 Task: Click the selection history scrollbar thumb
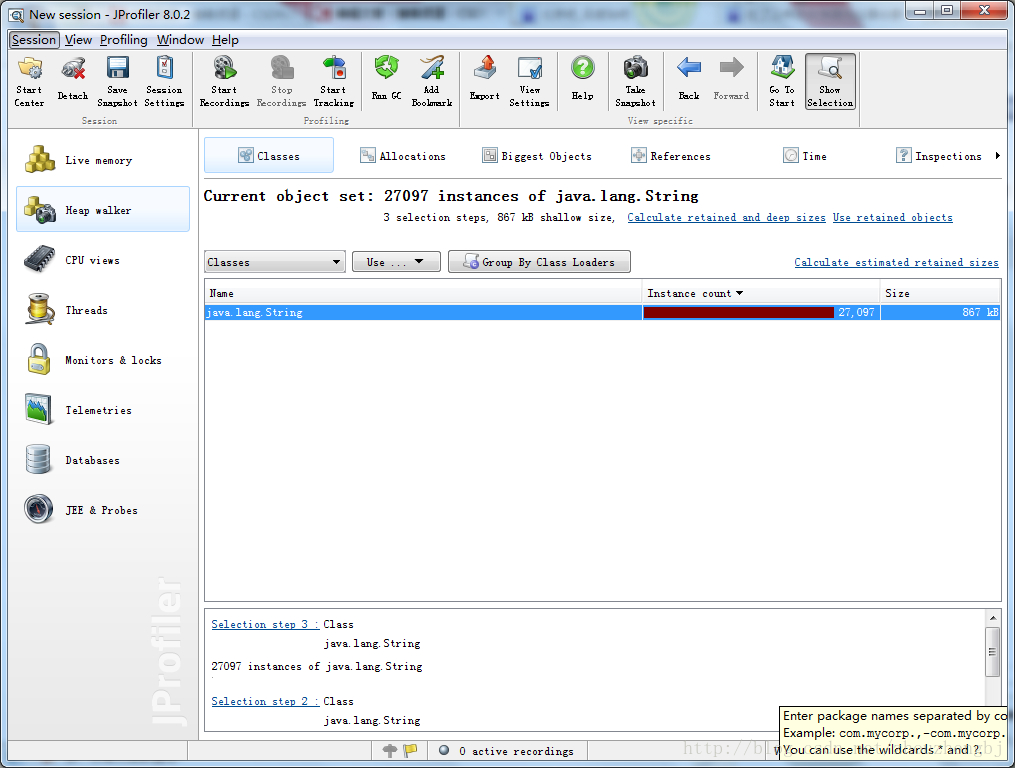(992, 651)
